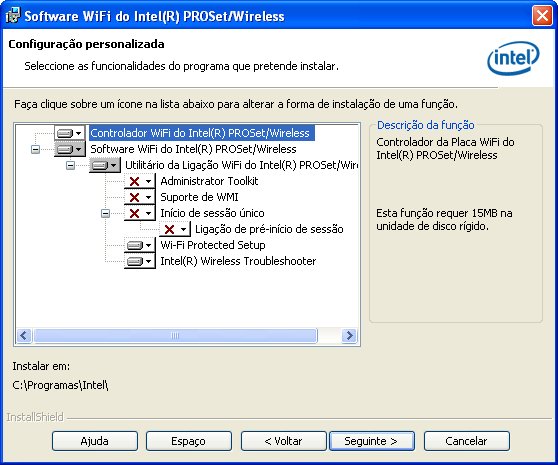Click the 'Instalar em:' label
Screen dimensions: 558x465
point(41,366)
